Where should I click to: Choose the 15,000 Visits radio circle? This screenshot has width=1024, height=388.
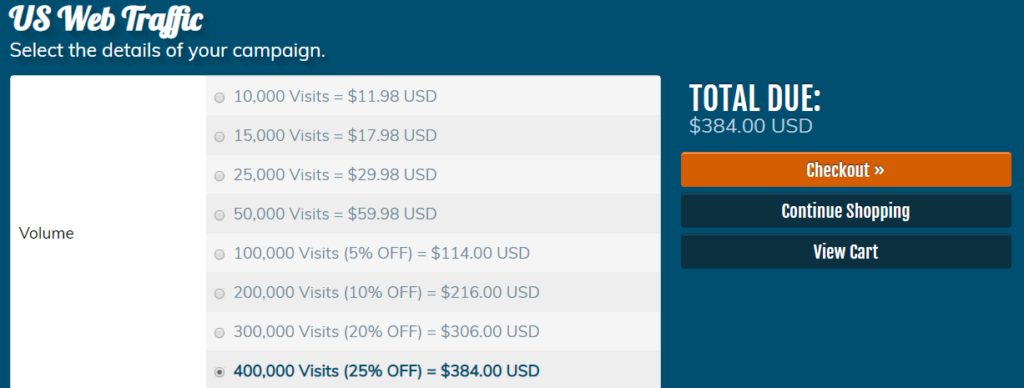tap(219, 137)
